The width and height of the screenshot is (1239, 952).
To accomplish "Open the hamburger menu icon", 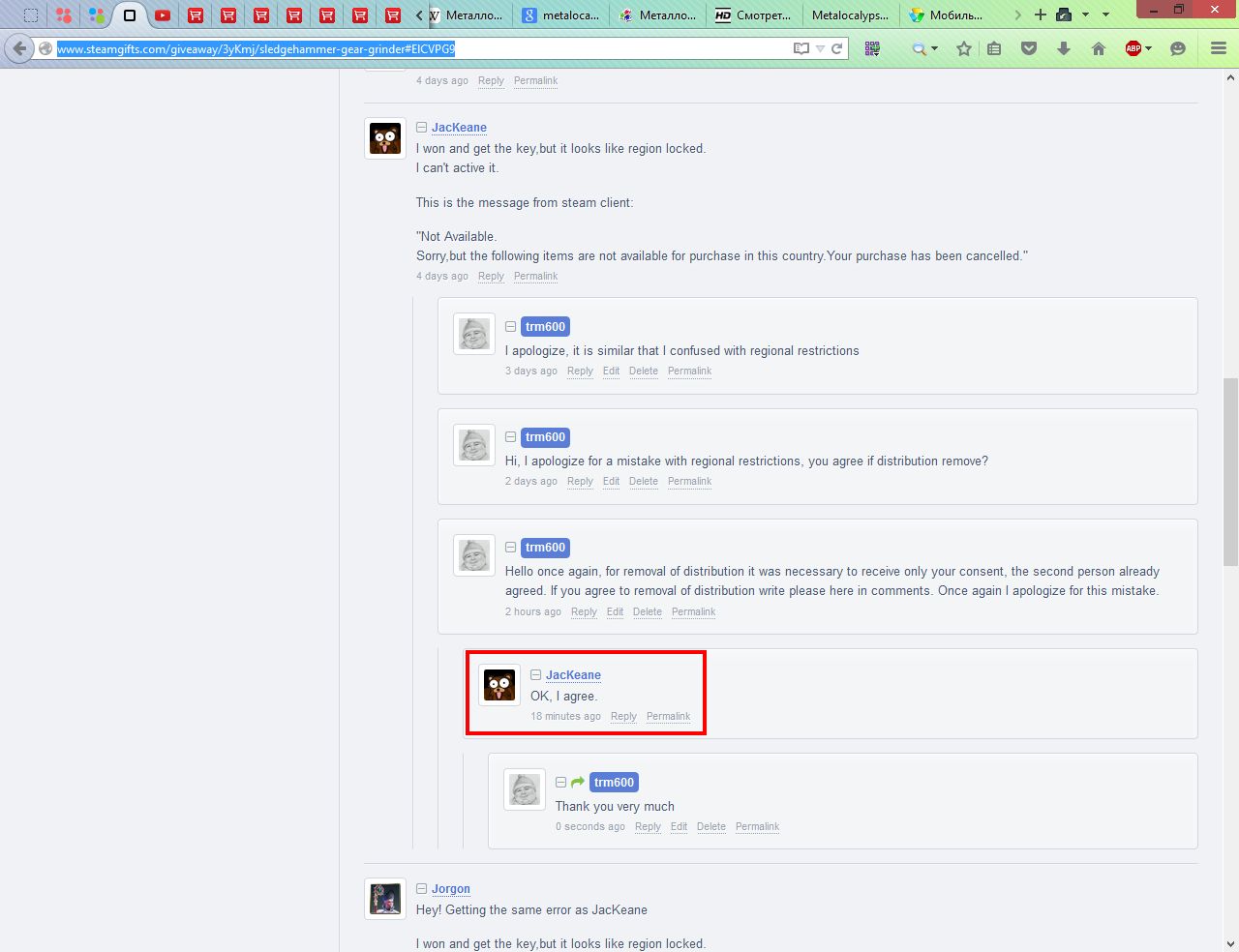I will (x=1219, y=48).
